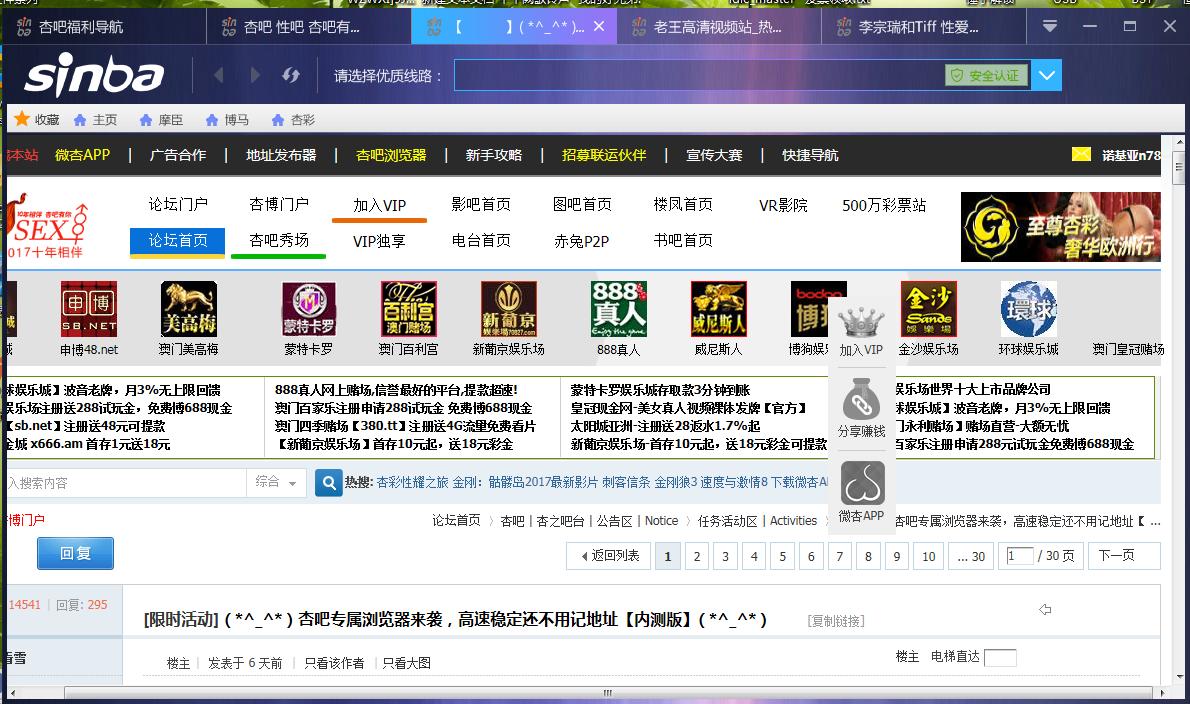Click the 电梯直达 floor number field
This screenshot has height=704, width=1190.
coord(1000,657)
